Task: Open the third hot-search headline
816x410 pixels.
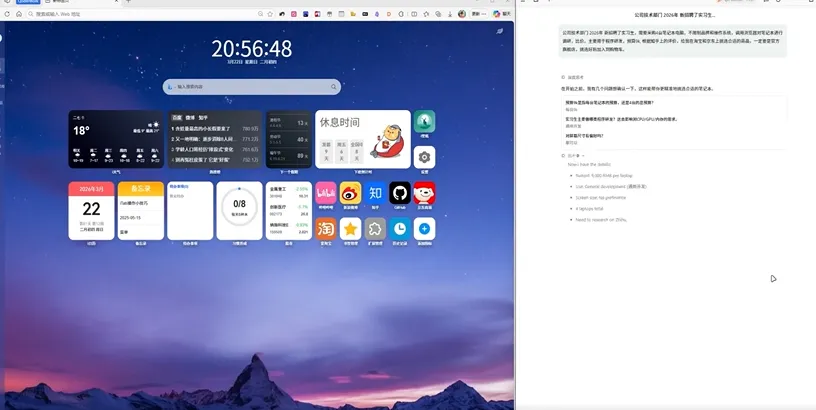Action: pos(215,149)
